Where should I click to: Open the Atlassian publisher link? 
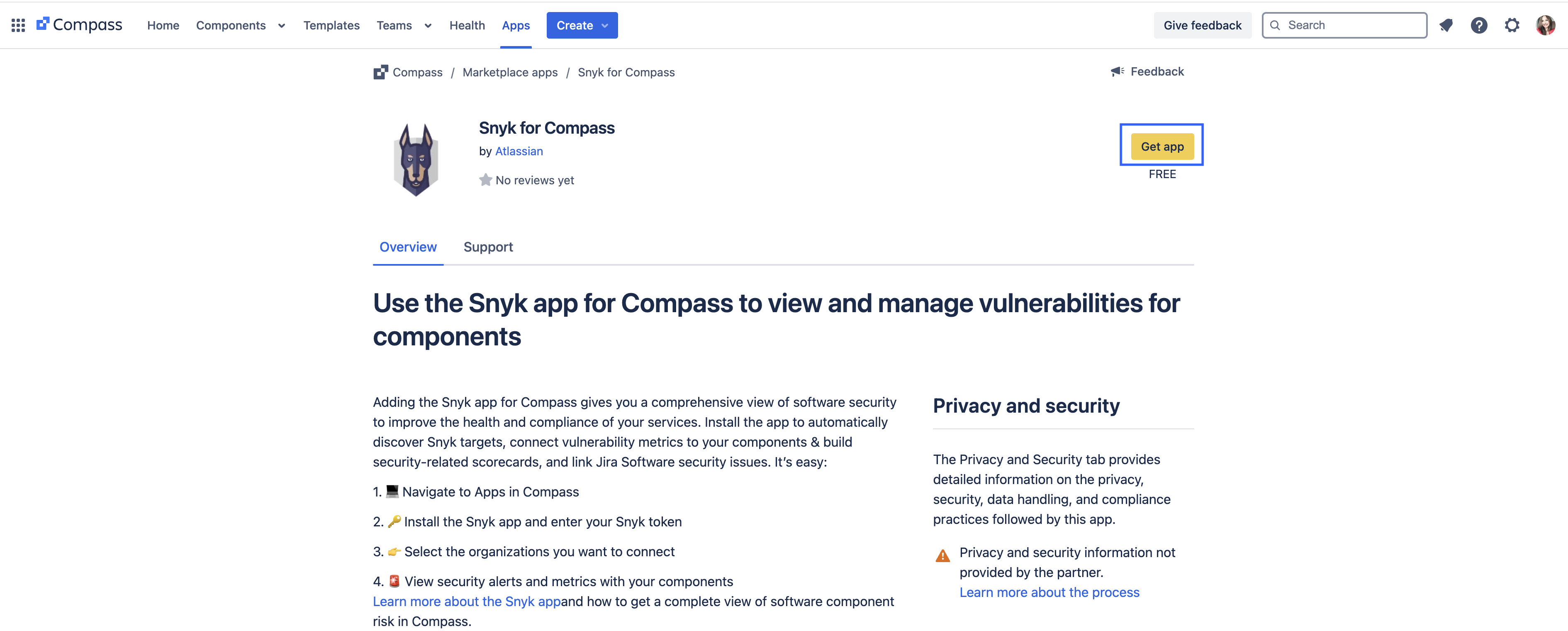[519, 151]
